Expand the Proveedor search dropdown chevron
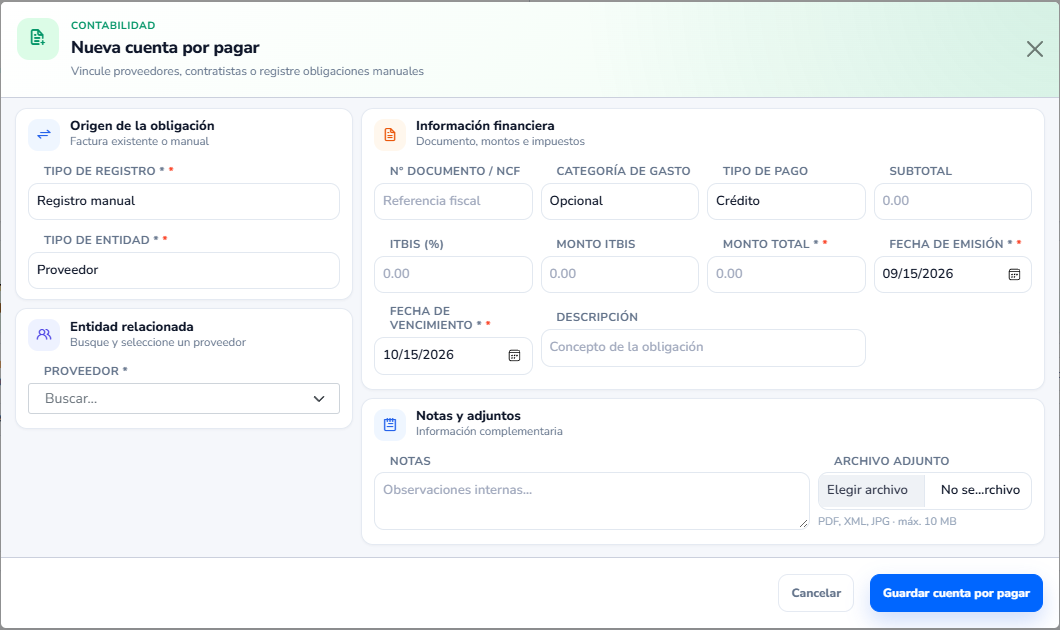This screenshot has width=1060, height=630. pos(319,399)
